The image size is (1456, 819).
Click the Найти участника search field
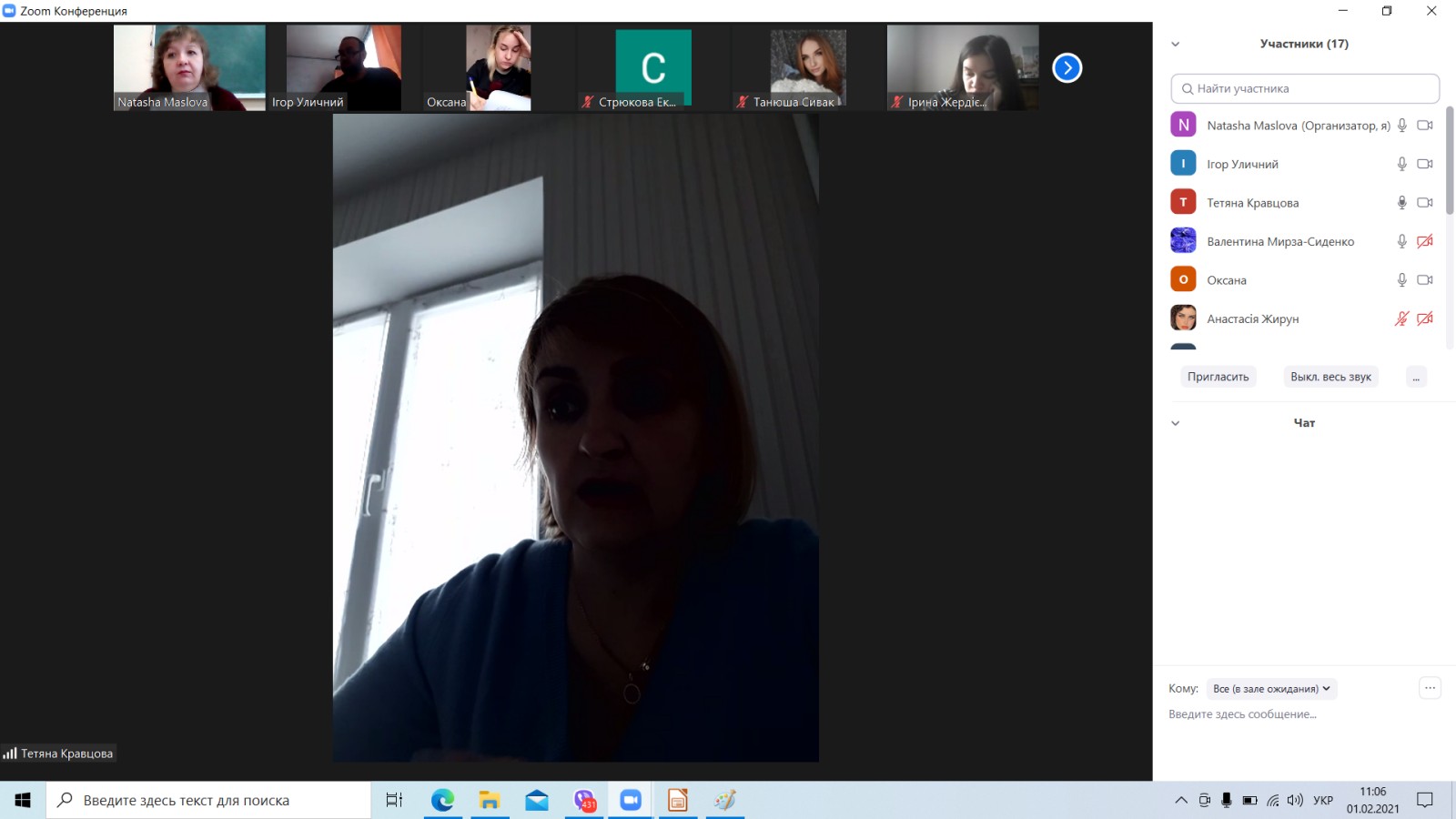(x=1305, y=88)
